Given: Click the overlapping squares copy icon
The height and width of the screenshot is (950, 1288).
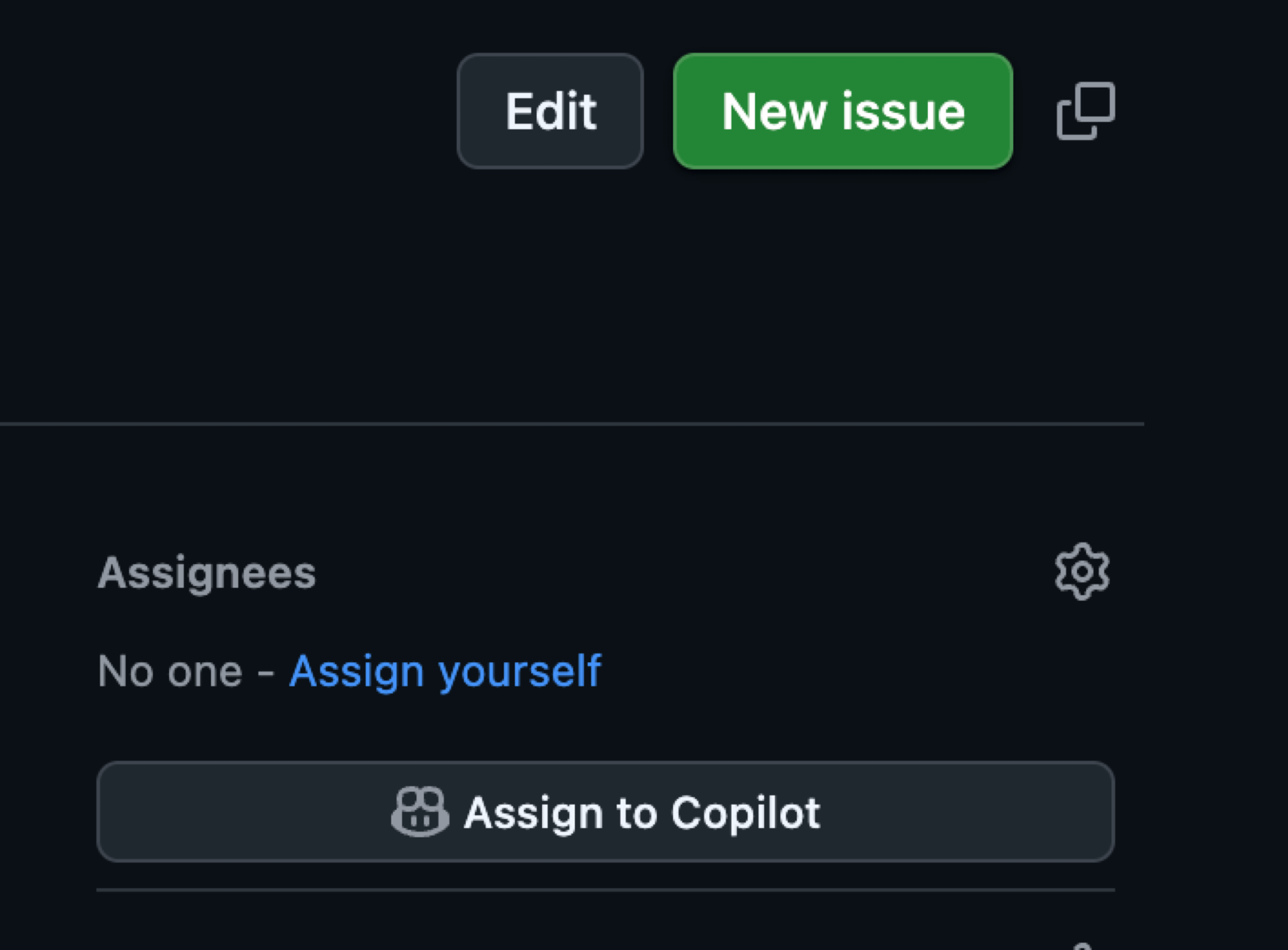Looking at the screenshot, I should click(x=1086, y=111).
